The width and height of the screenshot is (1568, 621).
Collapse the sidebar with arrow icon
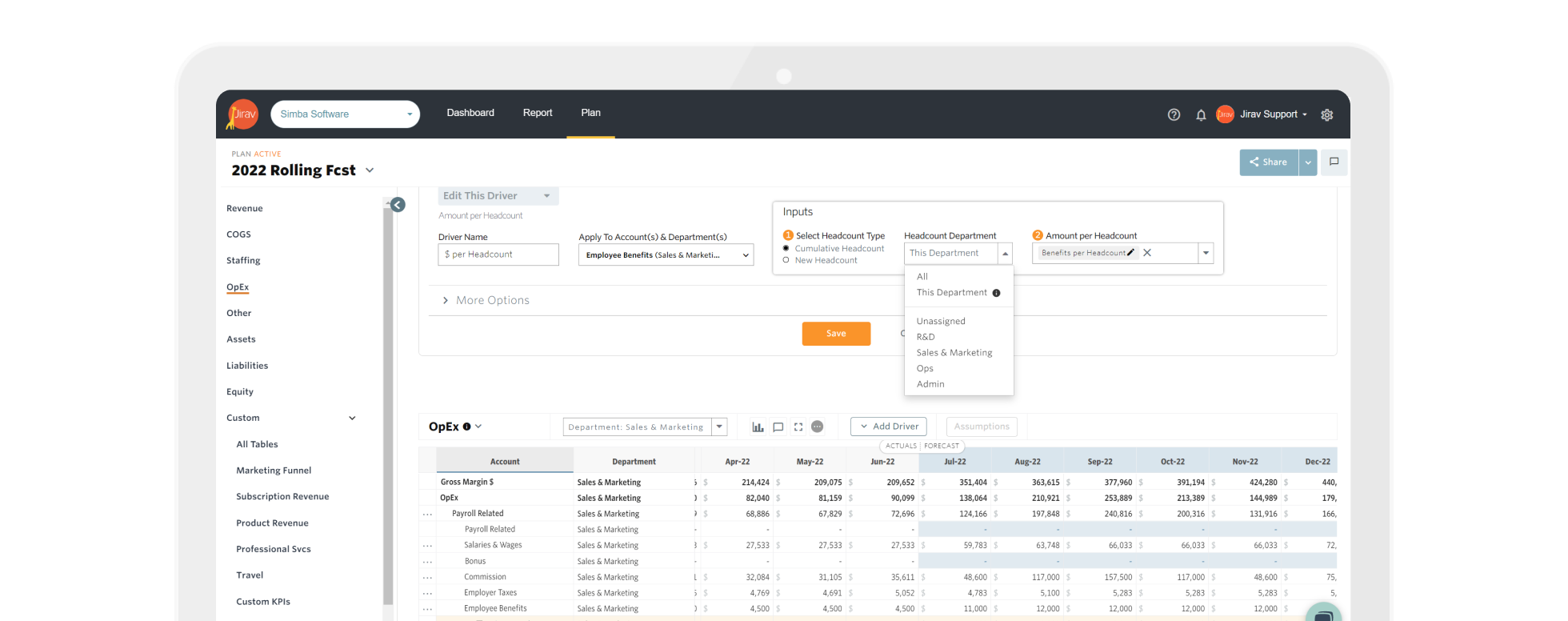coord(398,205)
